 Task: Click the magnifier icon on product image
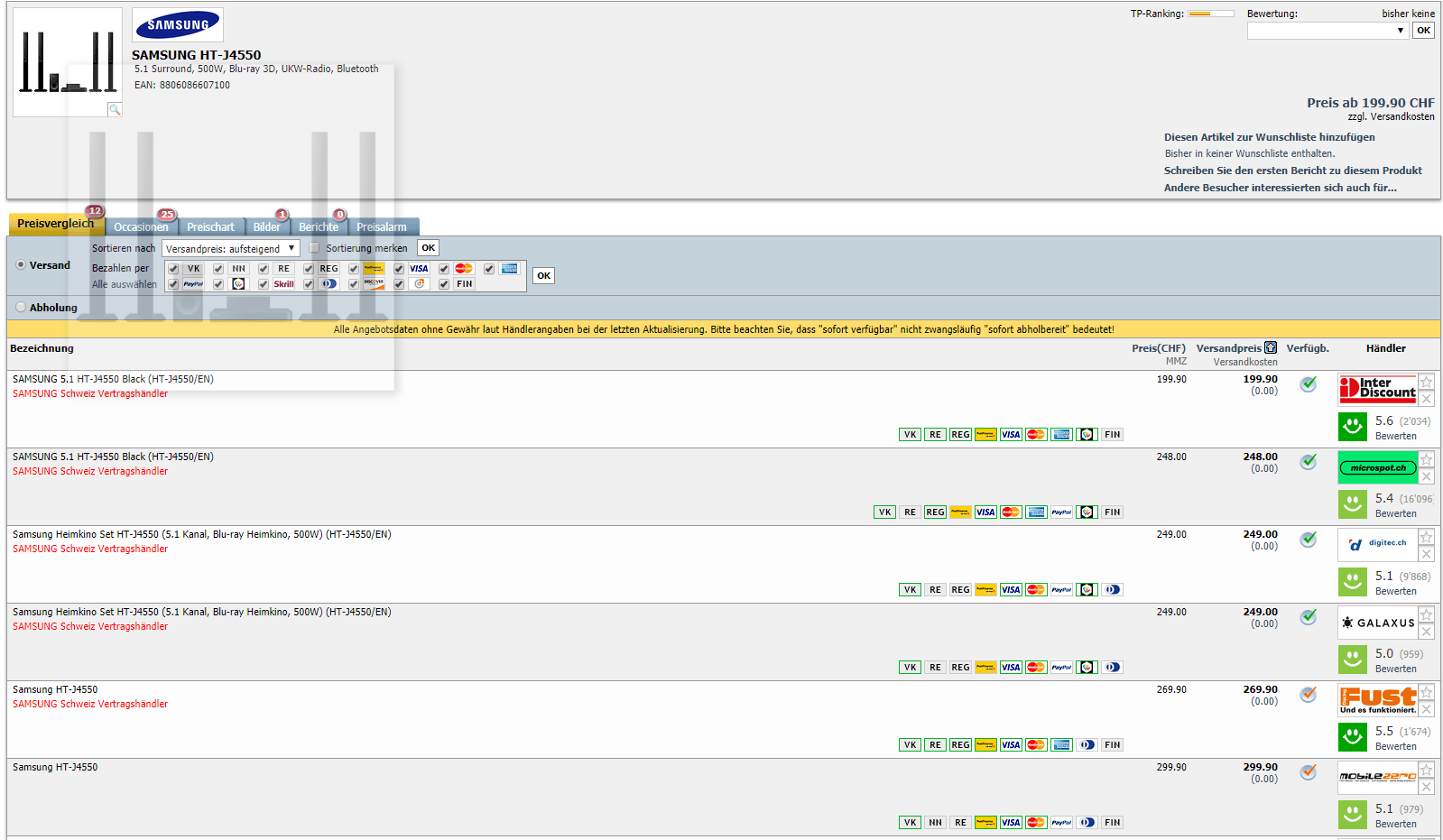click(115, 109)
